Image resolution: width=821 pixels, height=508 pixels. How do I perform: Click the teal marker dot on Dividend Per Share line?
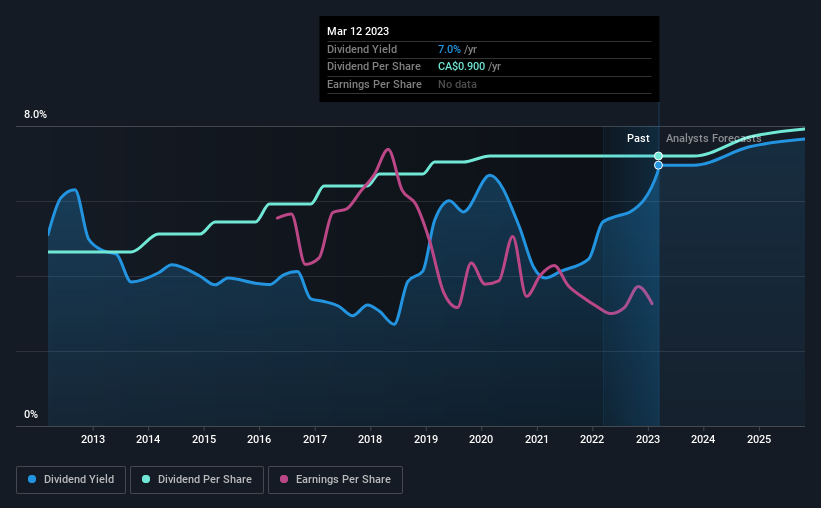[x=659, y=156]
